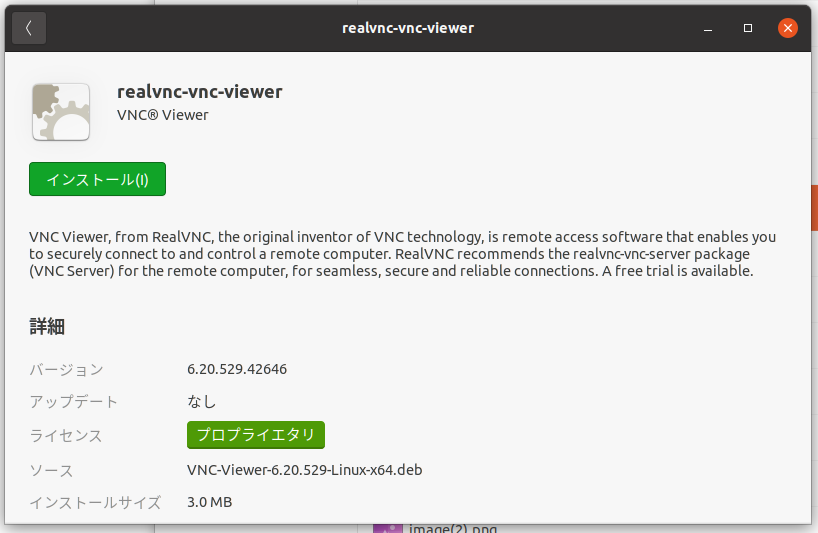Click the install size value 3.0 MB
The image size is (818, 533).
tap(210, 502)
